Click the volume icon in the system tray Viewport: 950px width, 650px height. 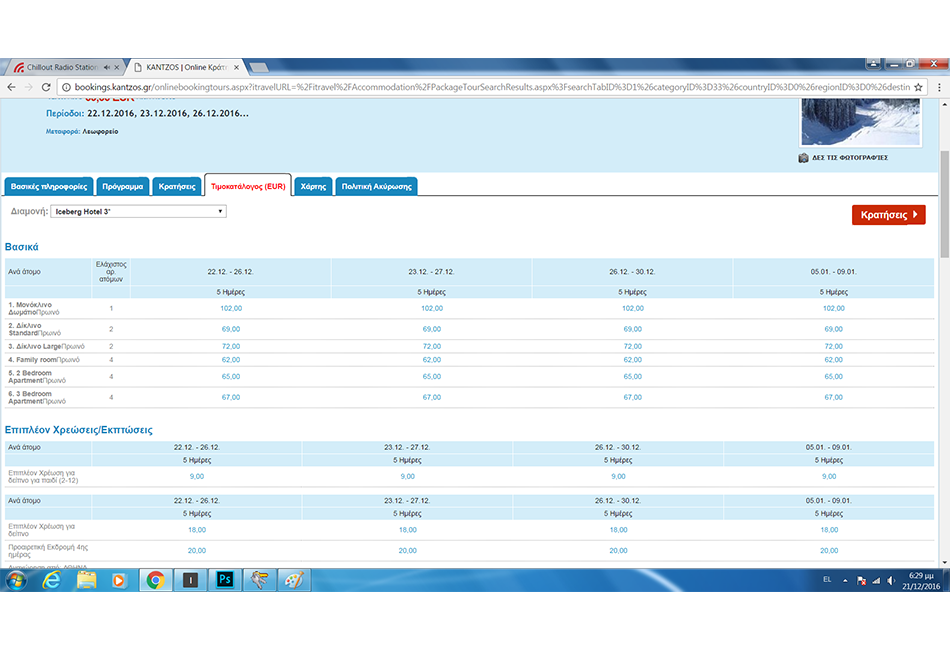pyautogui.click(x=891, y=580)
